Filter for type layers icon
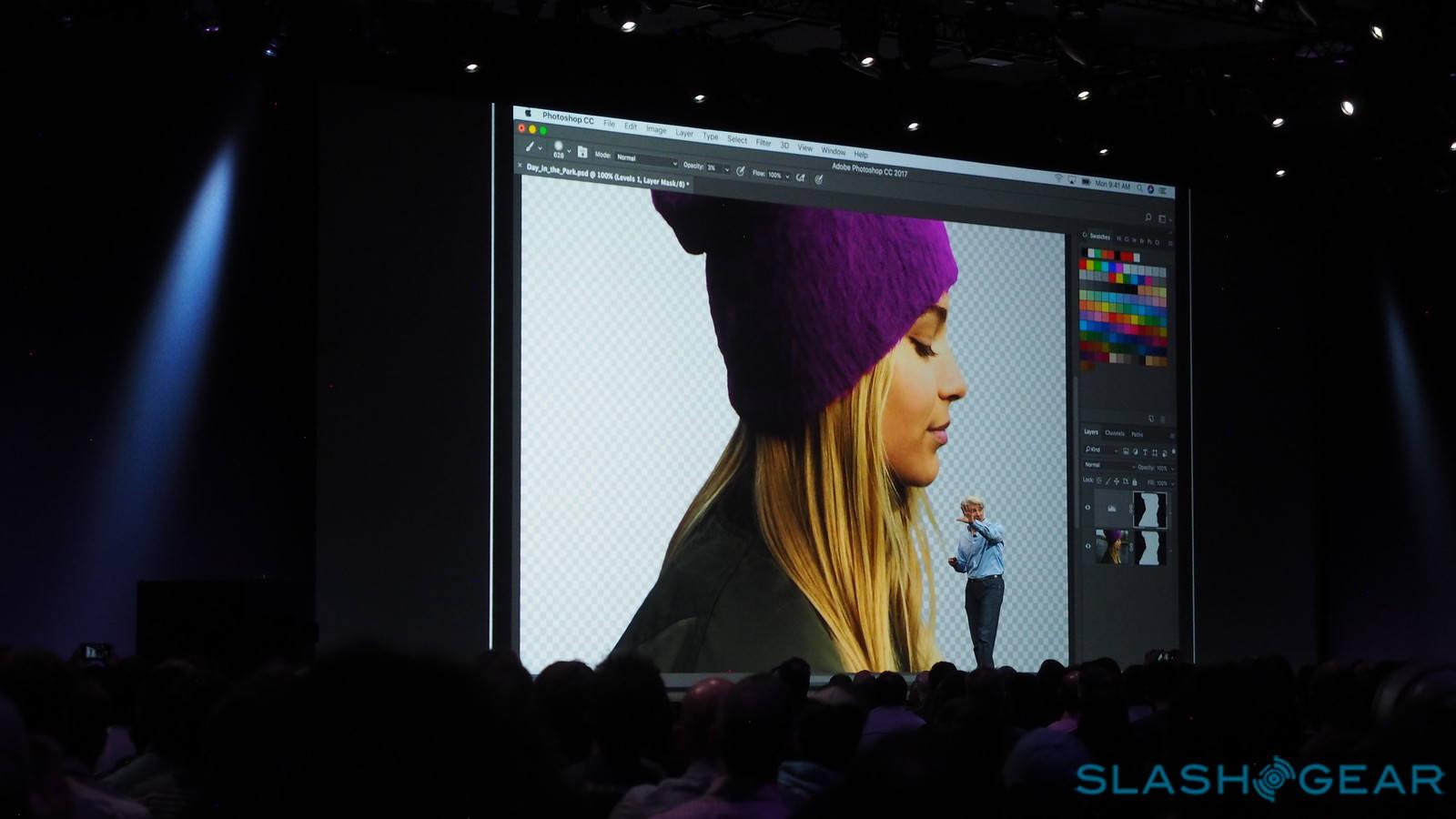 1145,452
